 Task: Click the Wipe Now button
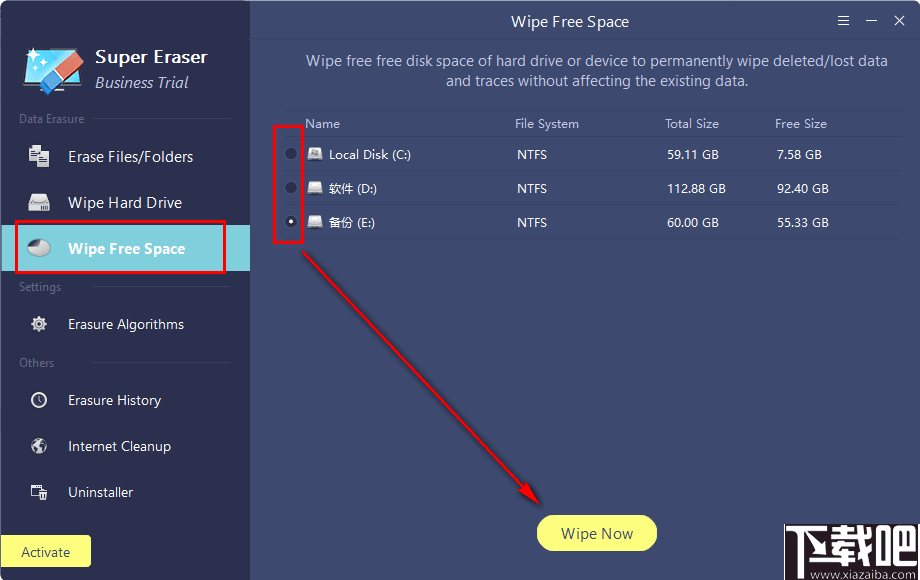coord(597,533)
